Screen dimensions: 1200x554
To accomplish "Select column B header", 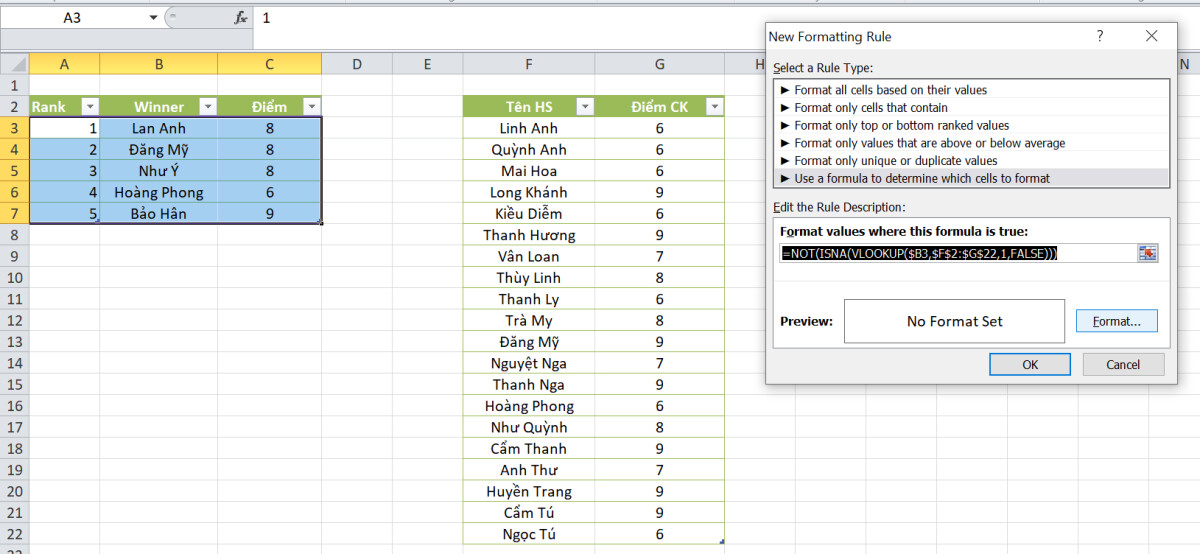I will click(159, 64).
